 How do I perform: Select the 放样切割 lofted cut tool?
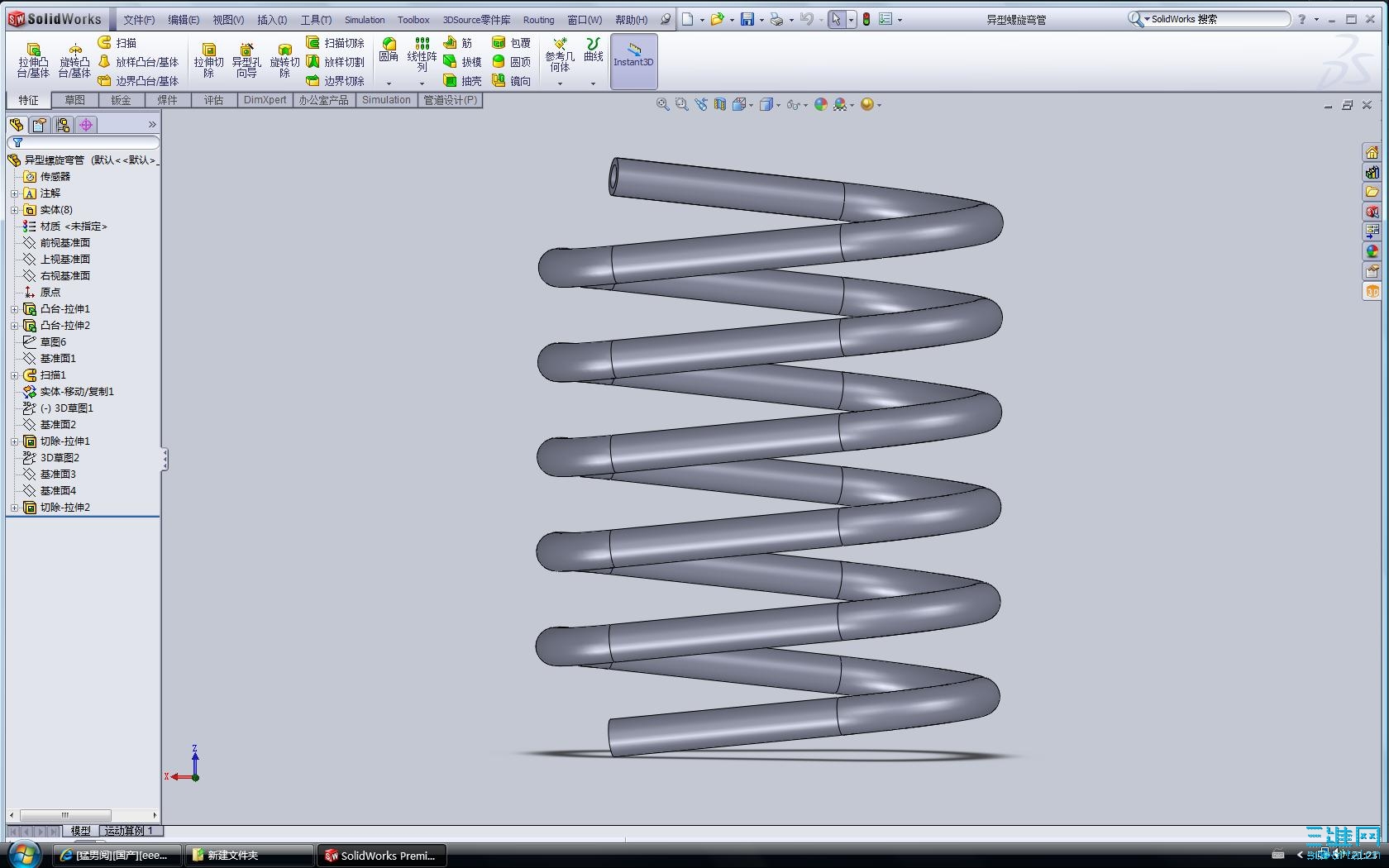click(x=335, y=61)
